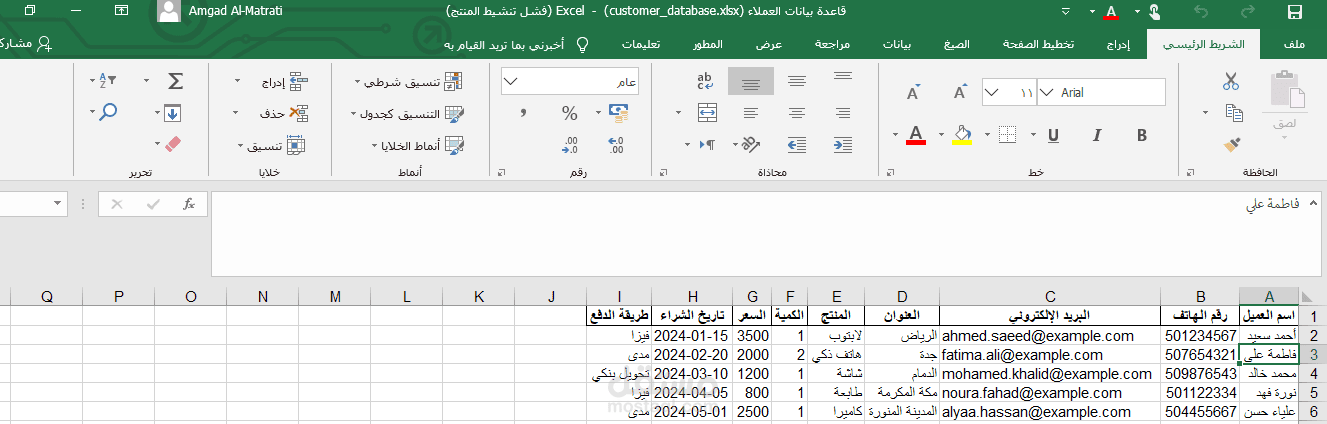The width and height of the screenshot is (1327, 424).
Task: Open Sort and Filter A-Z icon
Action: [106, 81]
